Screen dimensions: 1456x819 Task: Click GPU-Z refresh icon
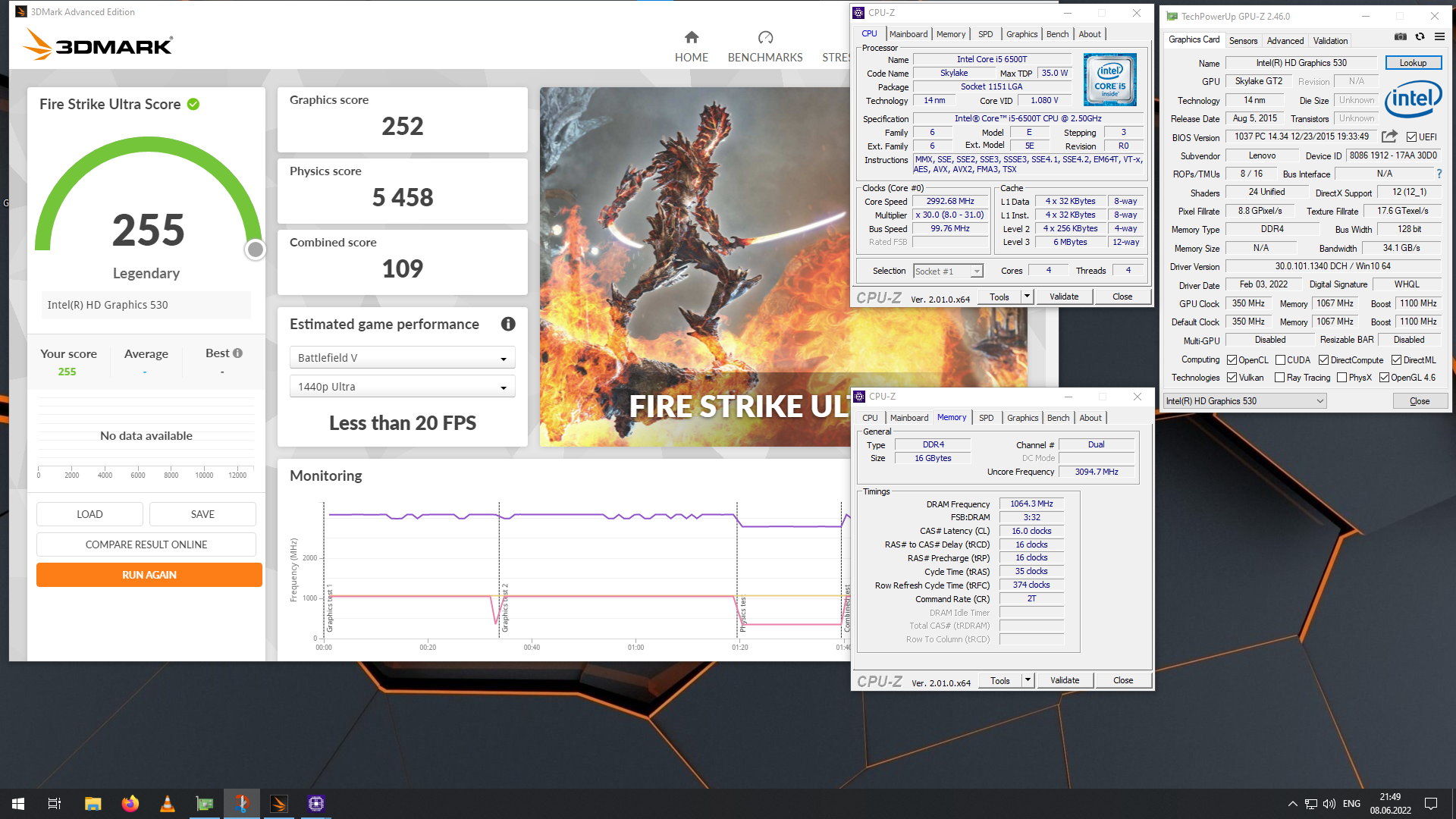(1420, 36)
